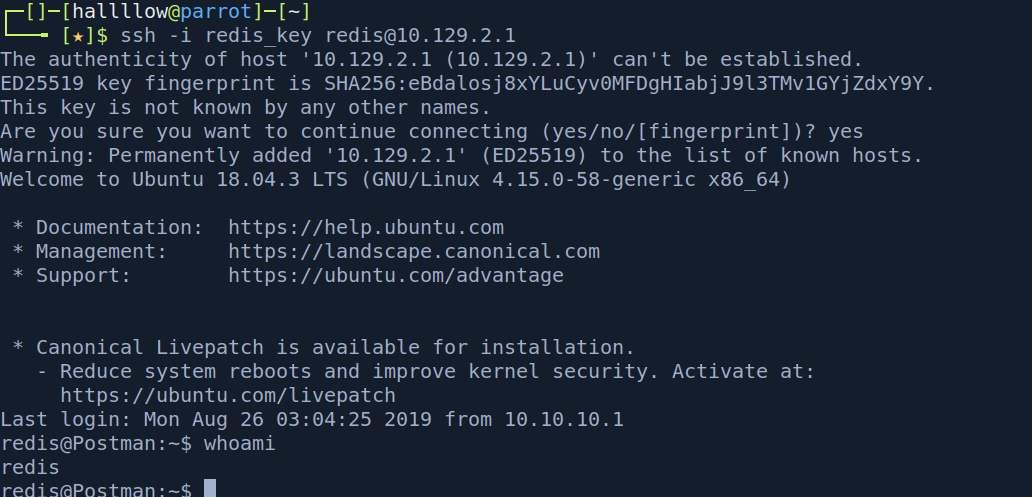Click the 'Canonical Livepatch' notice line
This screenshot has width=1032, height=497.
[336, 347]
